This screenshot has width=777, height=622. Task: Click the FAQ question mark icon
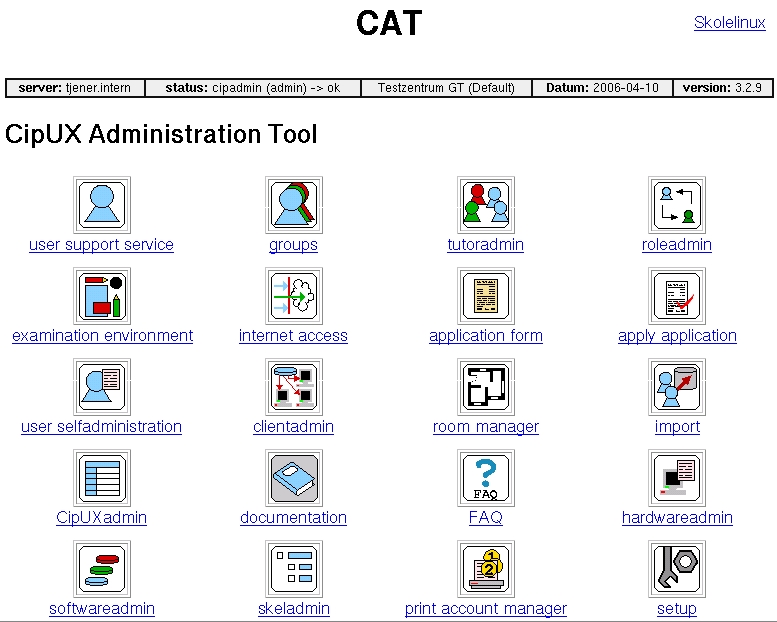(485, 478)
